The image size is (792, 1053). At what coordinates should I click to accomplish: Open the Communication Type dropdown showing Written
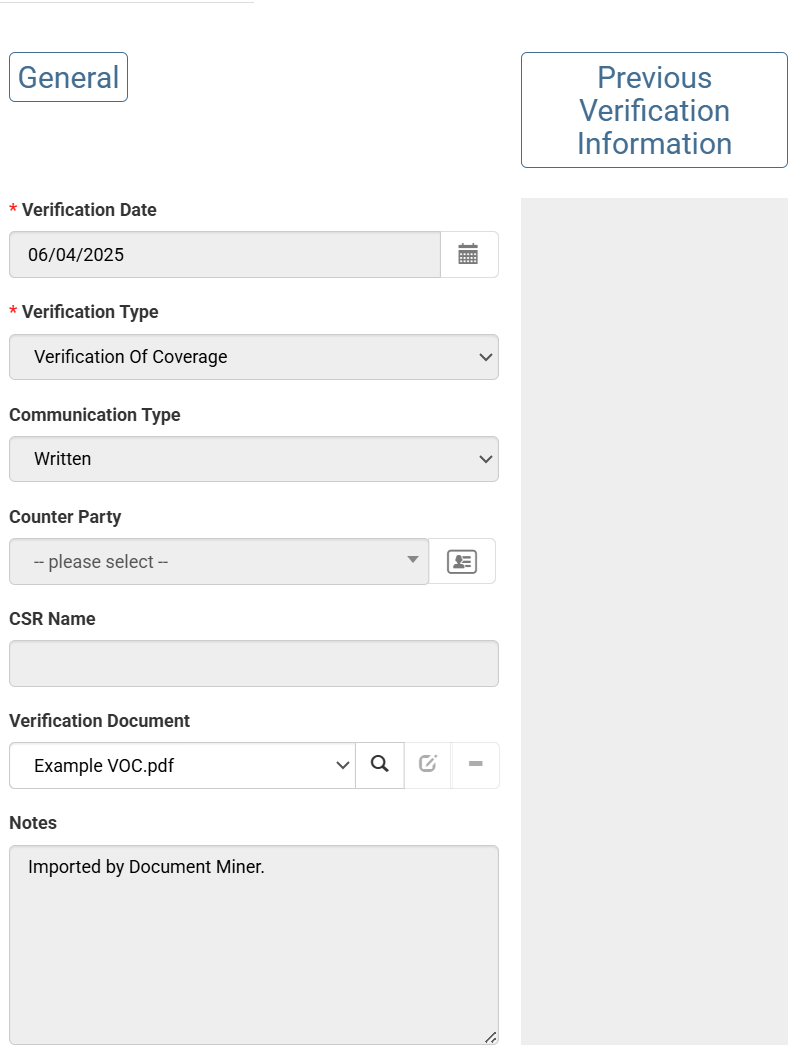coord(253,459)
